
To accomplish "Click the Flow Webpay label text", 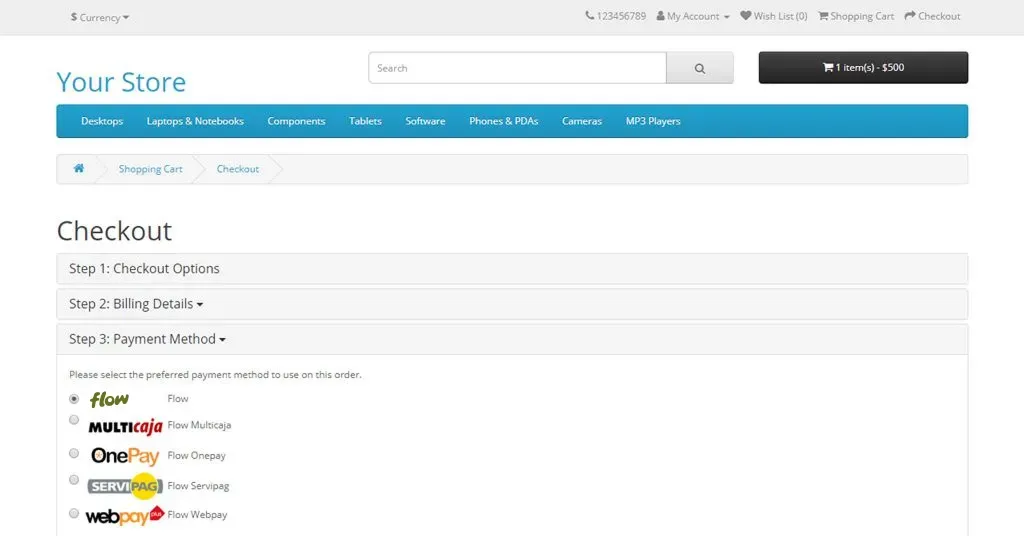I will [x=197, y=514].
